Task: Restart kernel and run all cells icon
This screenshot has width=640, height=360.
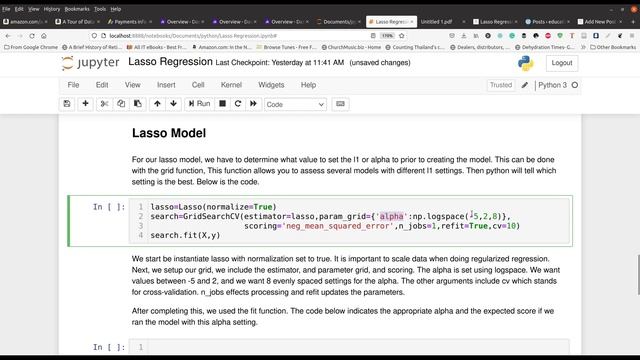Action: pyautogui.click(x=253, y=104)
